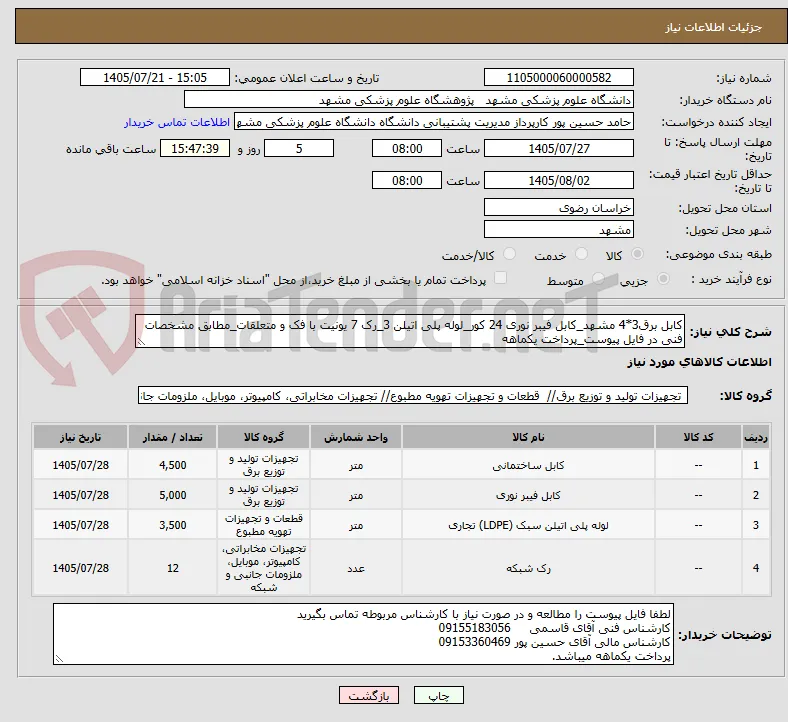Click the announcement date field 1405/07/21 - 15:05
788x722 pixels.
pyautogui.click(x=155, y=78)
